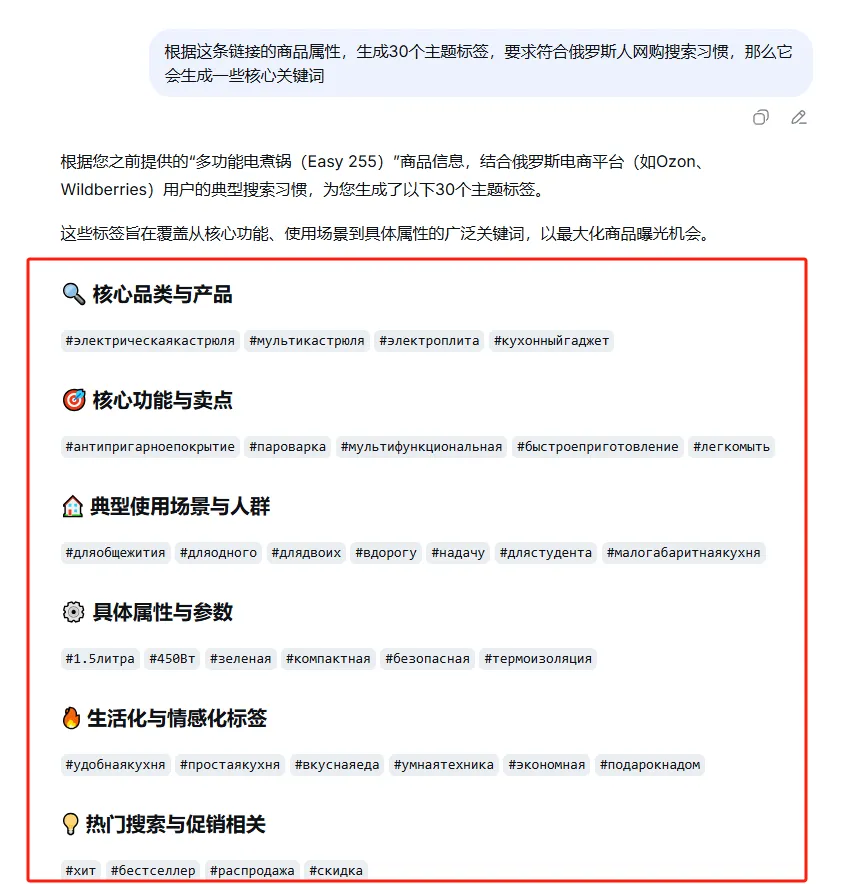Select the #термоизоляция tag
The height and width of the screenshot is (884, 859).
pyautogui.click(x=538, y=659)
